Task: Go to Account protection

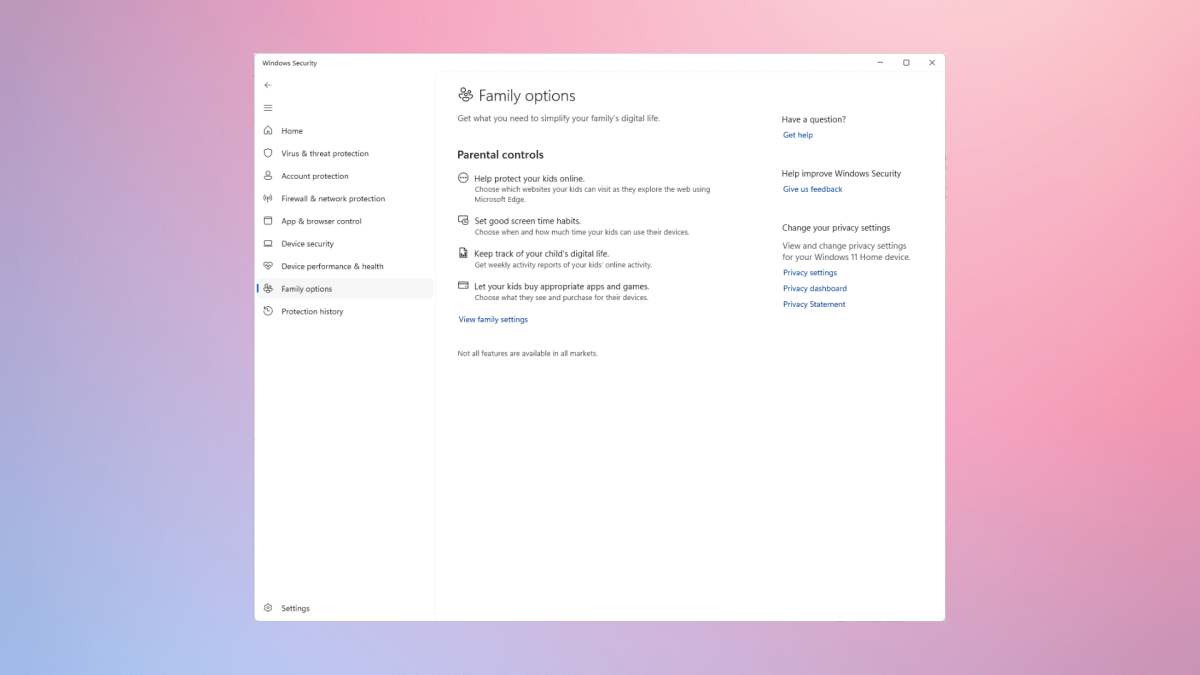Action: point(344,176)
